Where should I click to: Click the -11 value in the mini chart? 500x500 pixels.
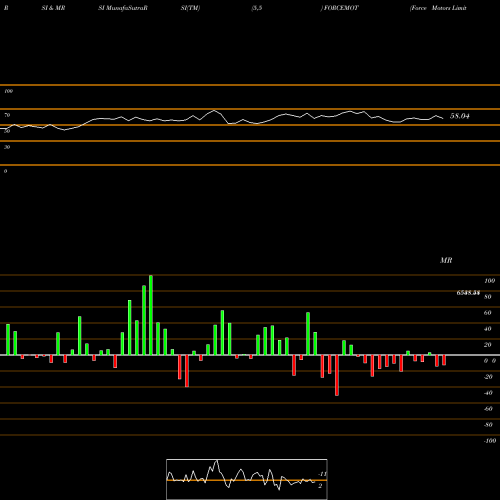tap(322, 474)
